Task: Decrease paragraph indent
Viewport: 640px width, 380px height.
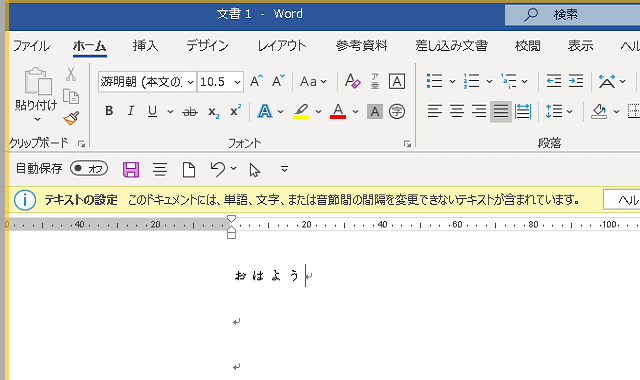Action: point(554,81)
